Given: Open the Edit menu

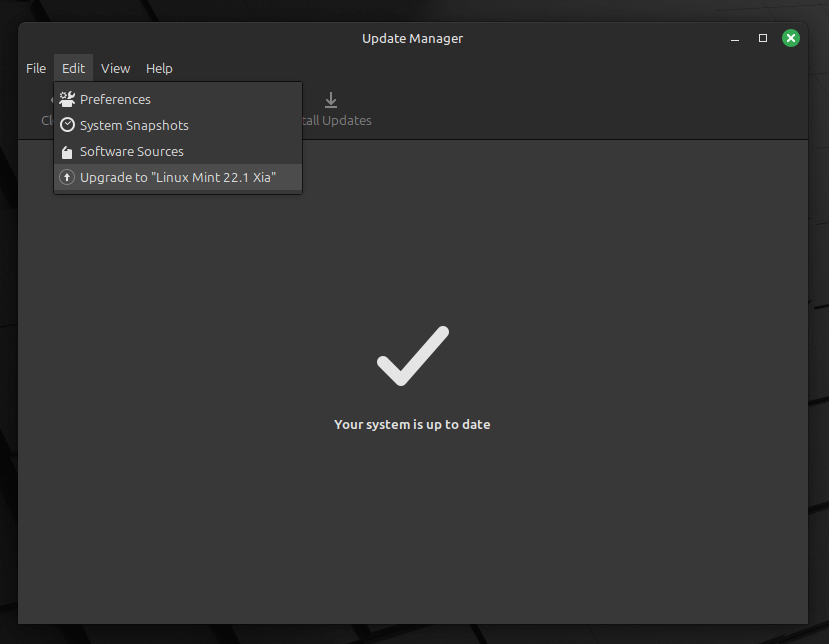Looking at the screenshot, I should coord(73,68).
